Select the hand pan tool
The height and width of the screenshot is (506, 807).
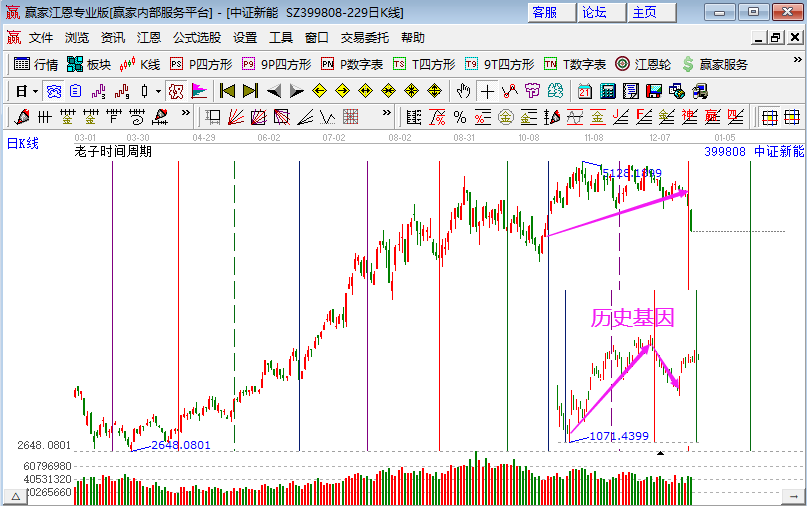[463, 92]
